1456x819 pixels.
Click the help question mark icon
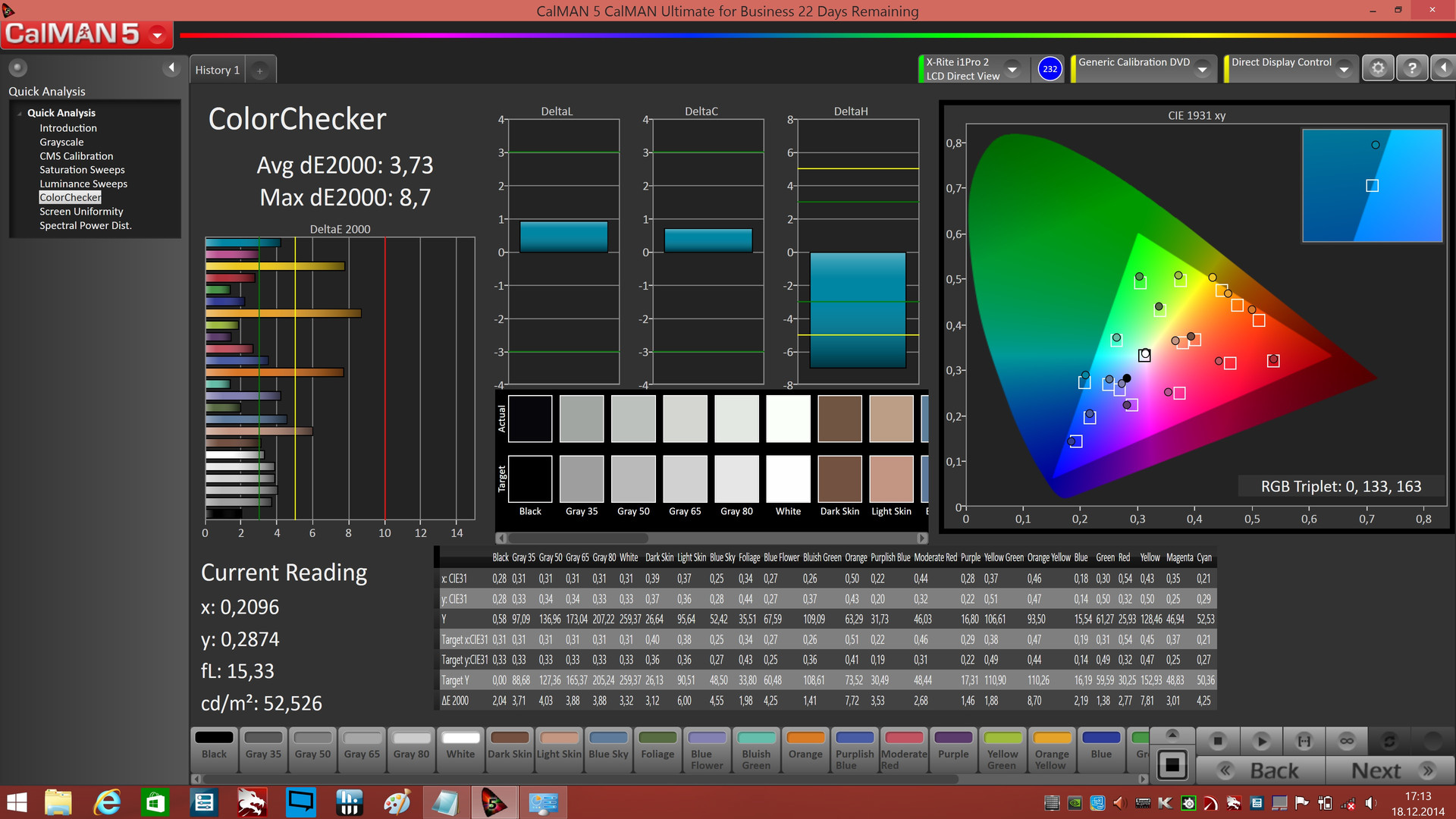[1411, 68]
